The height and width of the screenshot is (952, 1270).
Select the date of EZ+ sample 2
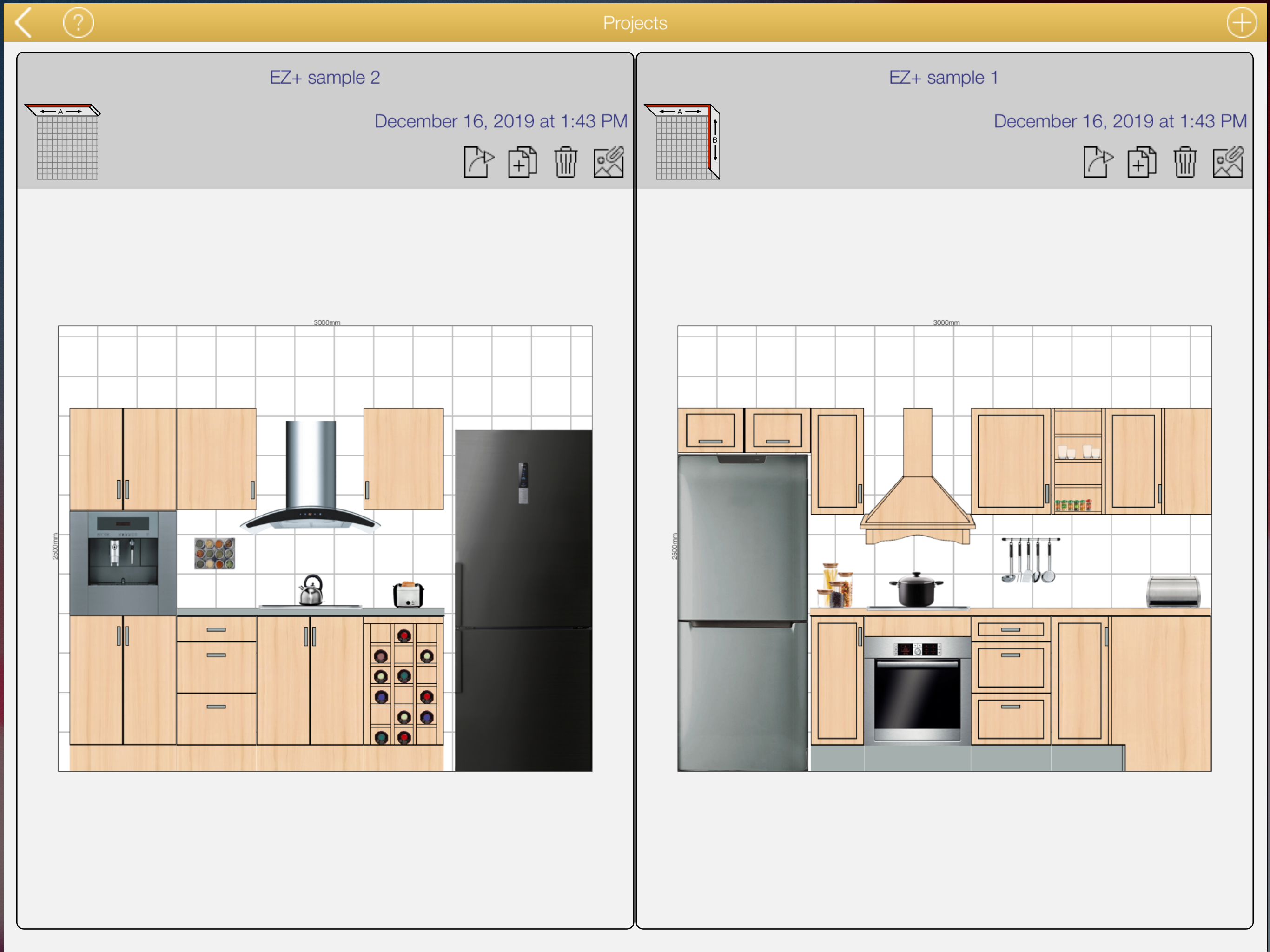[x=501, y=121]
